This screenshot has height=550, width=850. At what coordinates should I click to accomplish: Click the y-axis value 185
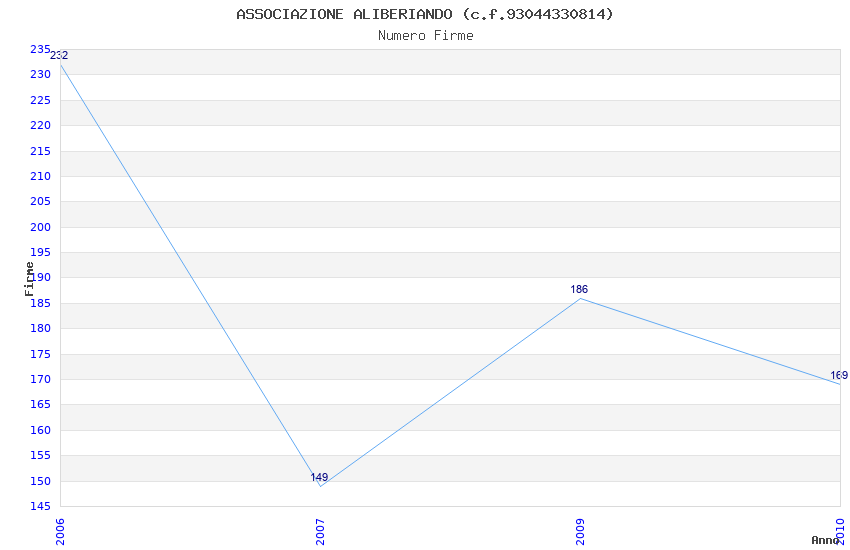[40, 303]
